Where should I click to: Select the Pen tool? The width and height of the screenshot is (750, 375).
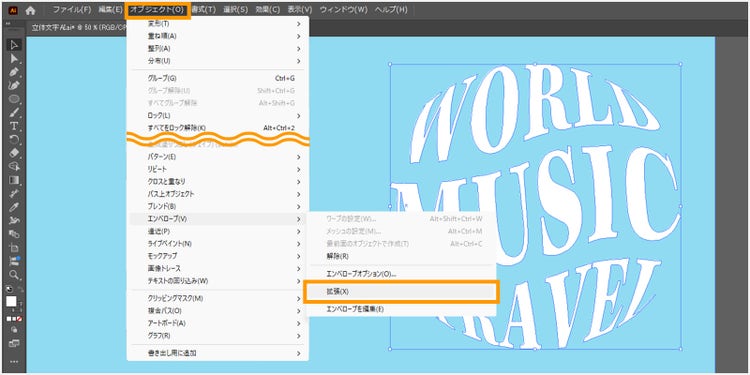tap(14, 72)
